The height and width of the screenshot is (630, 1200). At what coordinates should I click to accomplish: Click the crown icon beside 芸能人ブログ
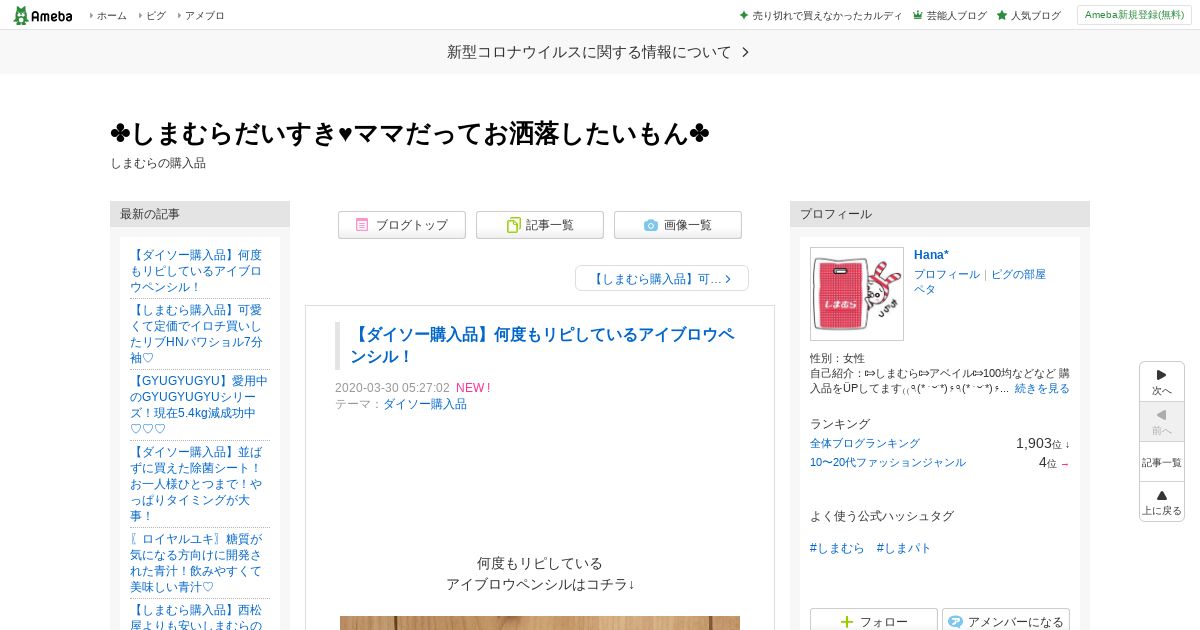tap(918, 15)
